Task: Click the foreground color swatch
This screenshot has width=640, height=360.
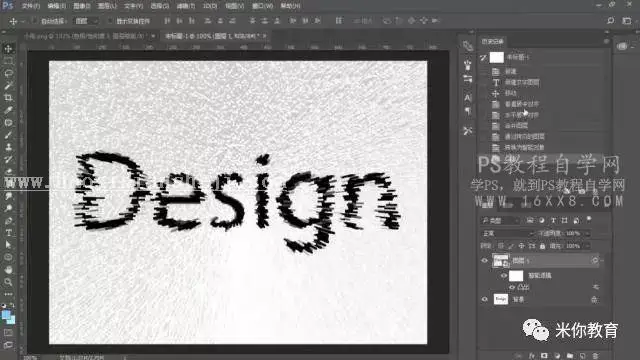Action: click(6, 315)
